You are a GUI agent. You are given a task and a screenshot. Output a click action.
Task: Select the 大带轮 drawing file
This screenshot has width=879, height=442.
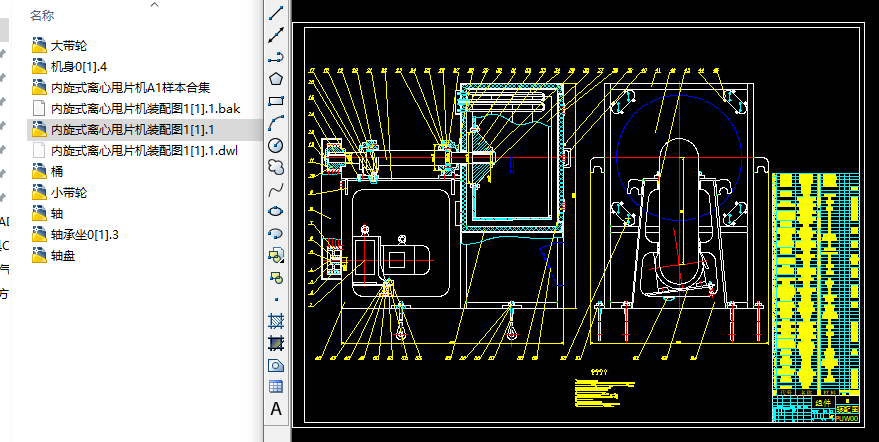pyautogui.click(x=68, y=45)
